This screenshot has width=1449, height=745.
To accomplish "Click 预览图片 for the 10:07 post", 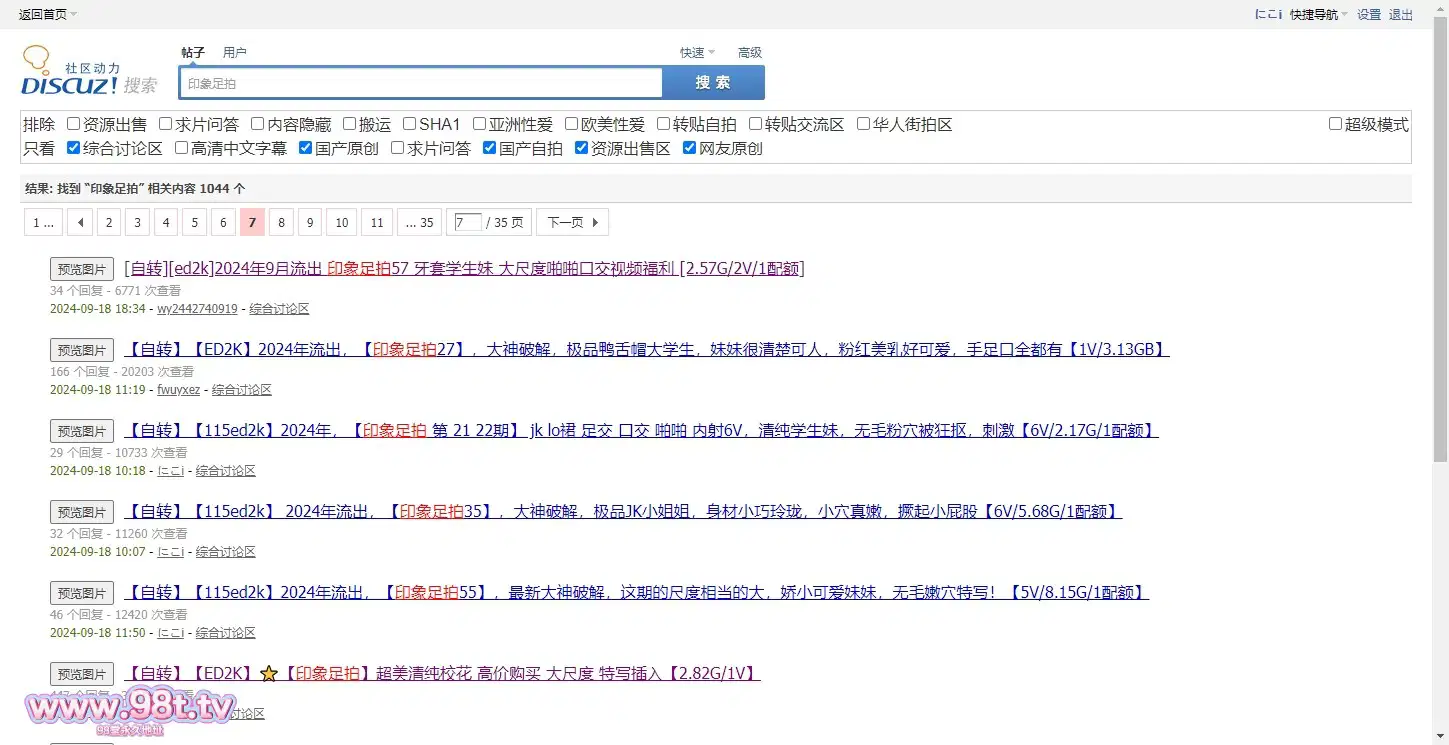I will click(x=82, y=512).
